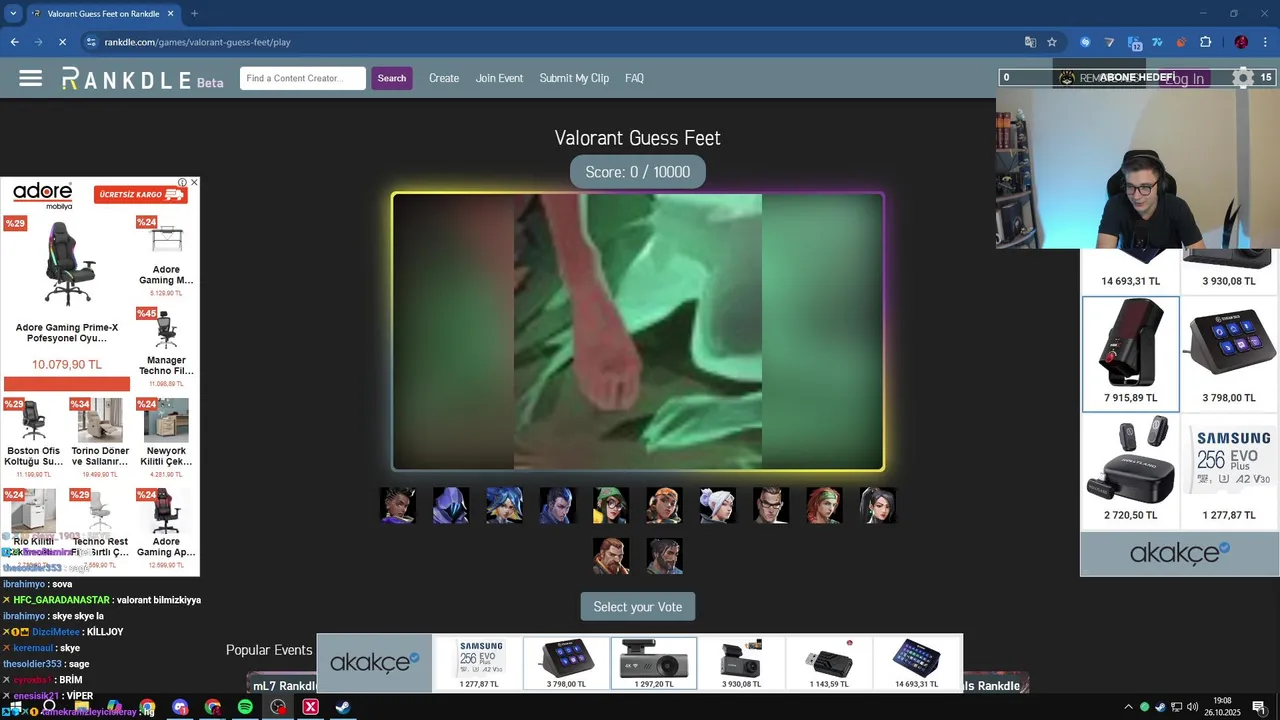Click the 1 143,59 TL USB adapter ad
The width and height of the screenshot is (1280, 720).
coord(828,663)
